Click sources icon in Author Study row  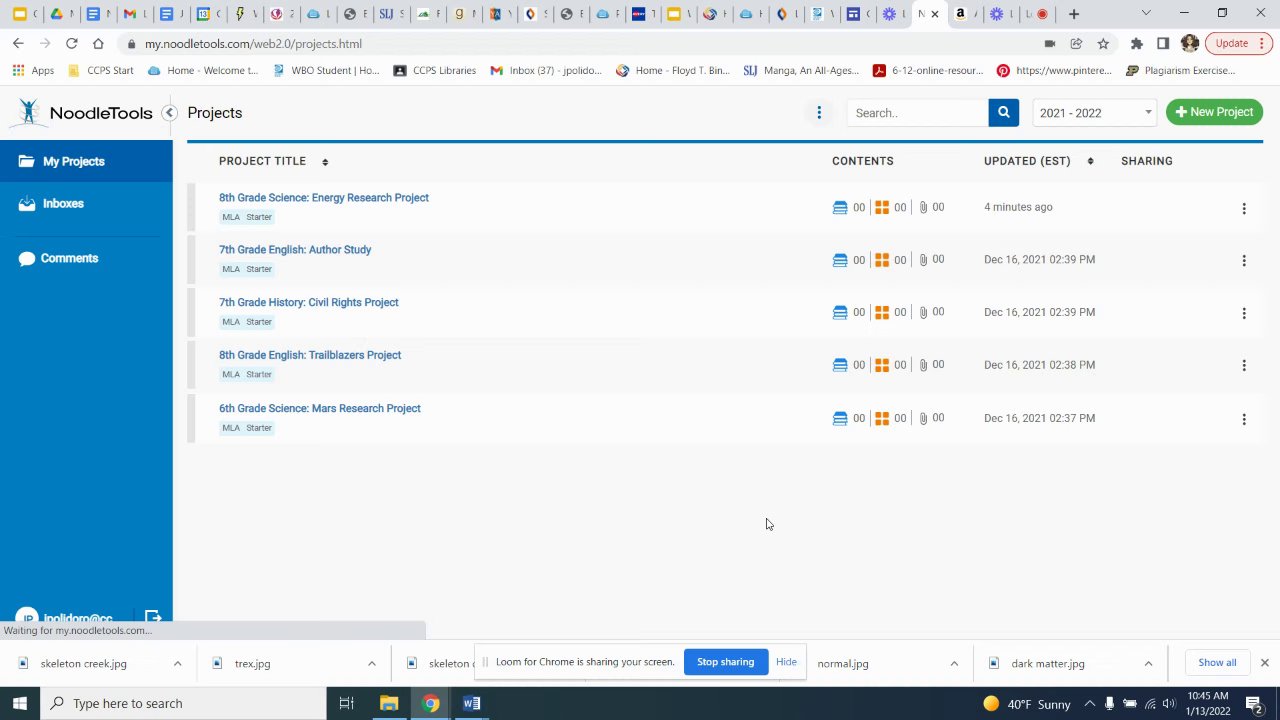840,260
